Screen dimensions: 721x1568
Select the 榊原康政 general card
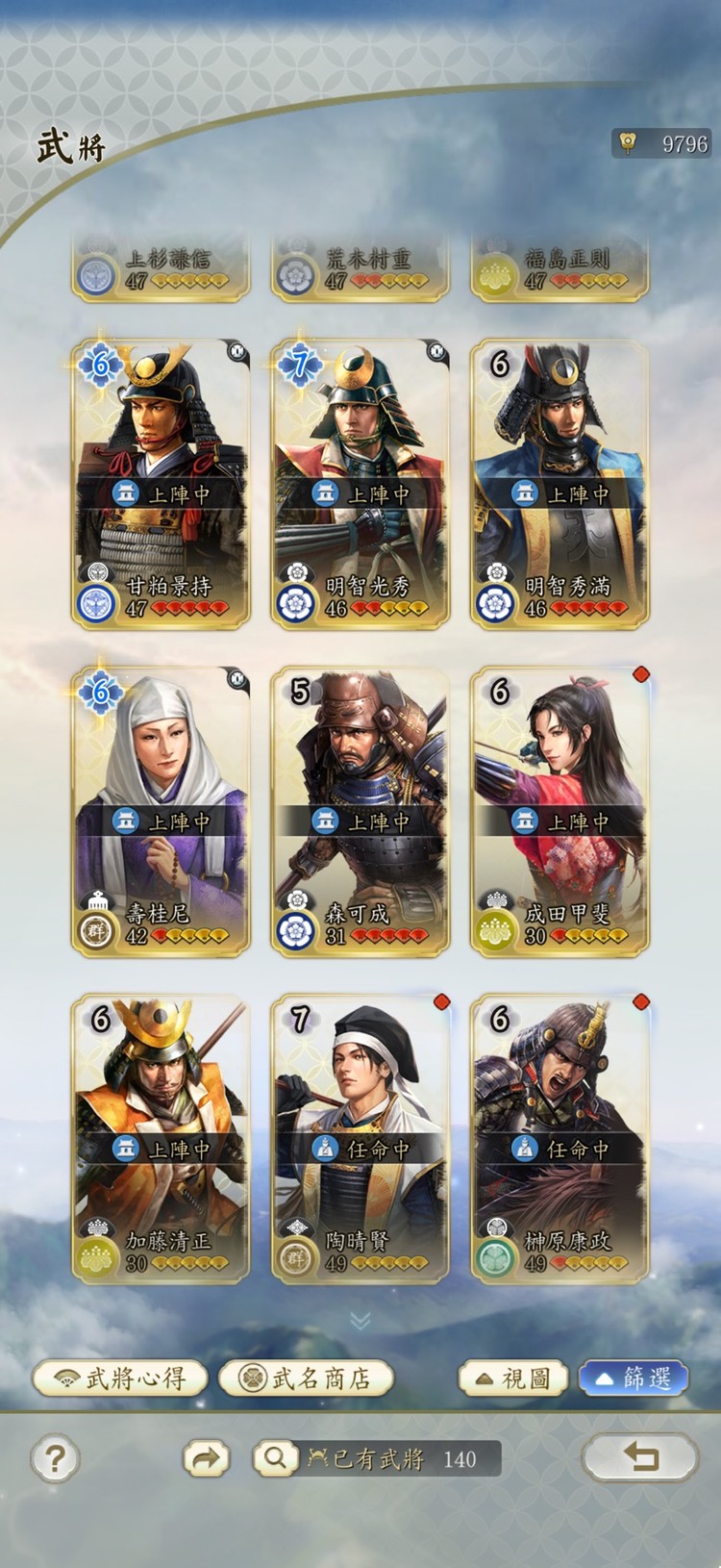point(560,1139)
